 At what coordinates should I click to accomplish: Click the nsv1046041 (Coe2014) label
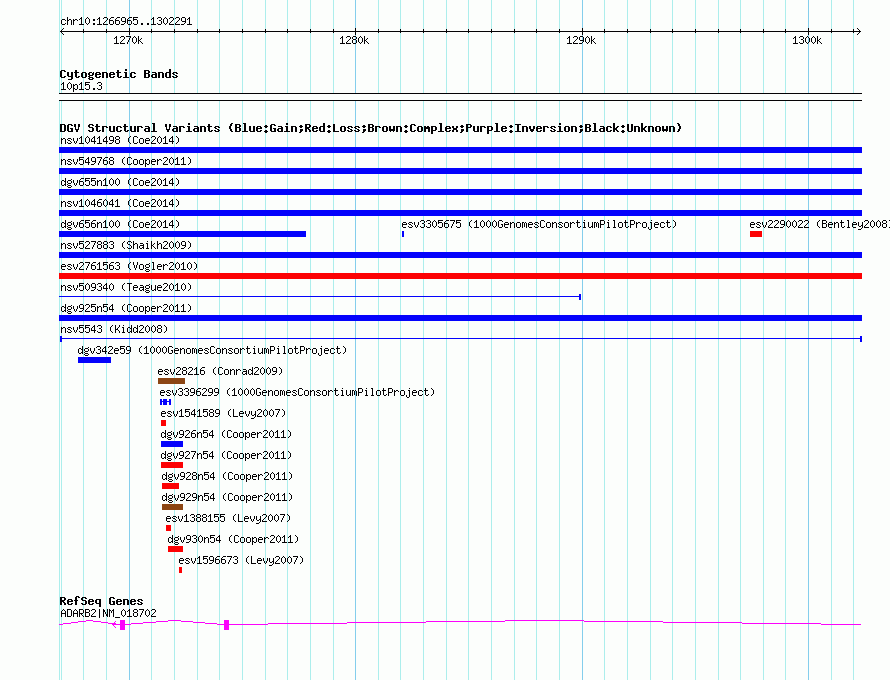point(120,203)
